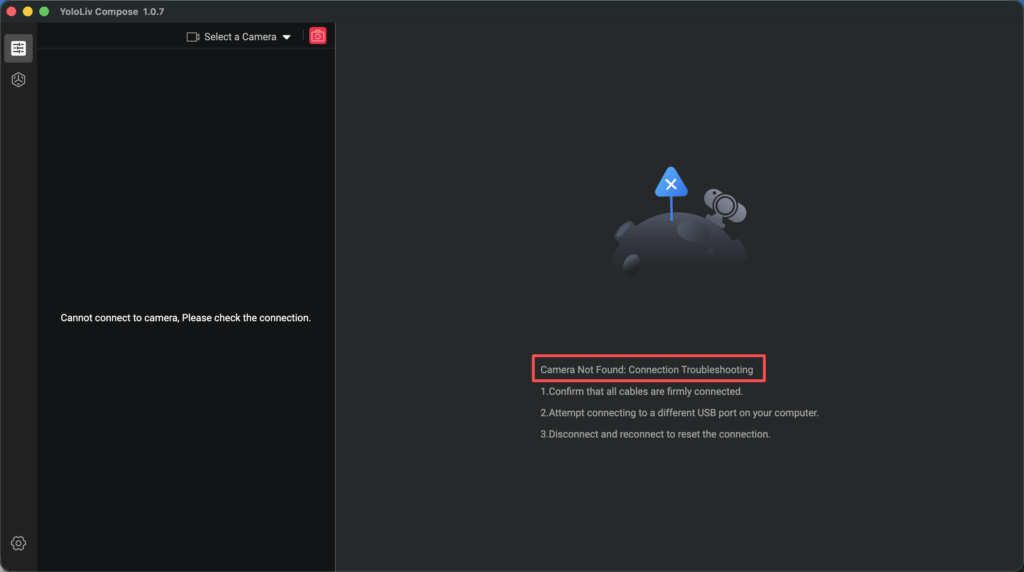1024x572 pixels.
Task: Select the different USB port troubleshooting step
Action: click(679, 413)
